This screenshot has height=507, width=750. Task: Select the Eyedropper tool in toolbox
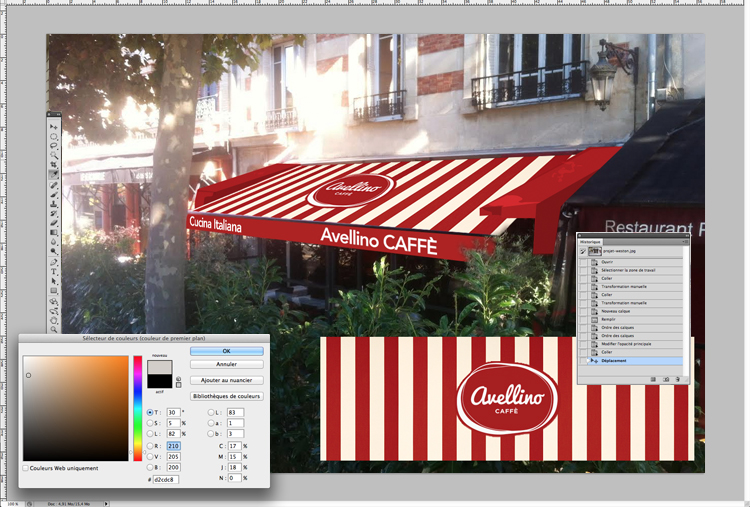(x=54, y=172)
